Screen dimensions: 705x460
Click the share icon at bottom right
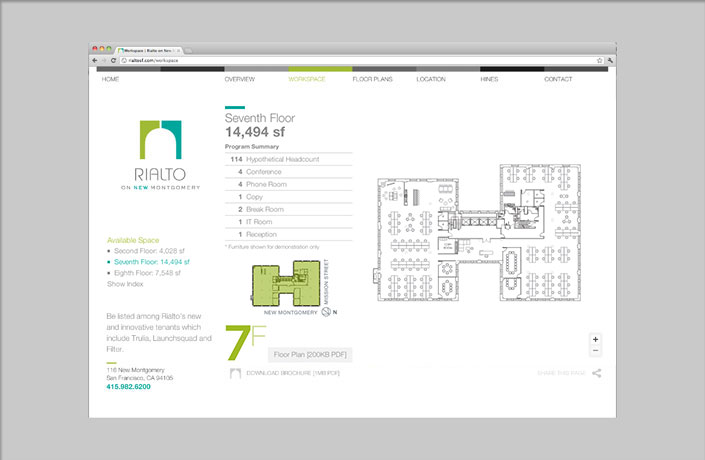(x=596, y=373)
